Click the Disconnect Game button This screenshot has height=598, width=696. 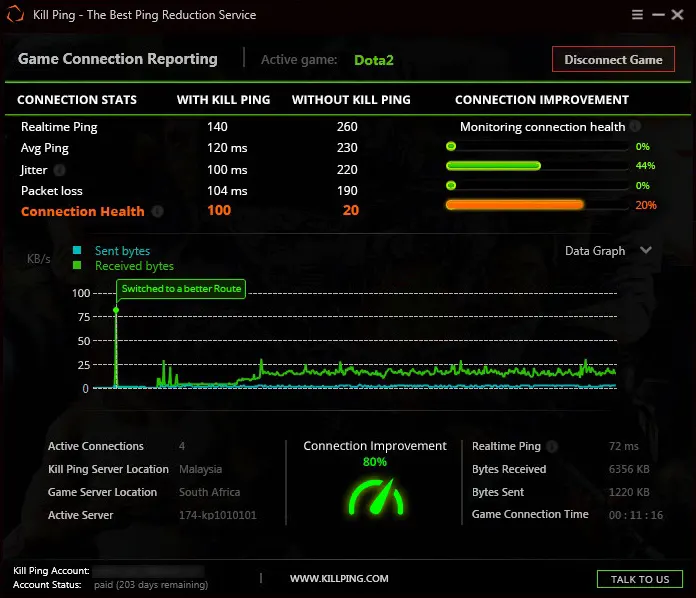(613, 59)
